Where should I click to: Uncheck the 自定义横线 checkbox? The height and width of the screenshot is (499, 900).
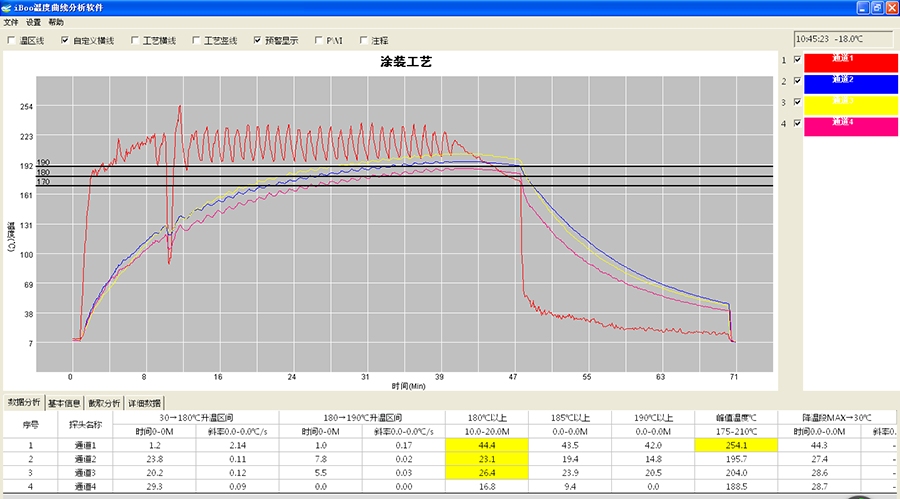point(65,41)
